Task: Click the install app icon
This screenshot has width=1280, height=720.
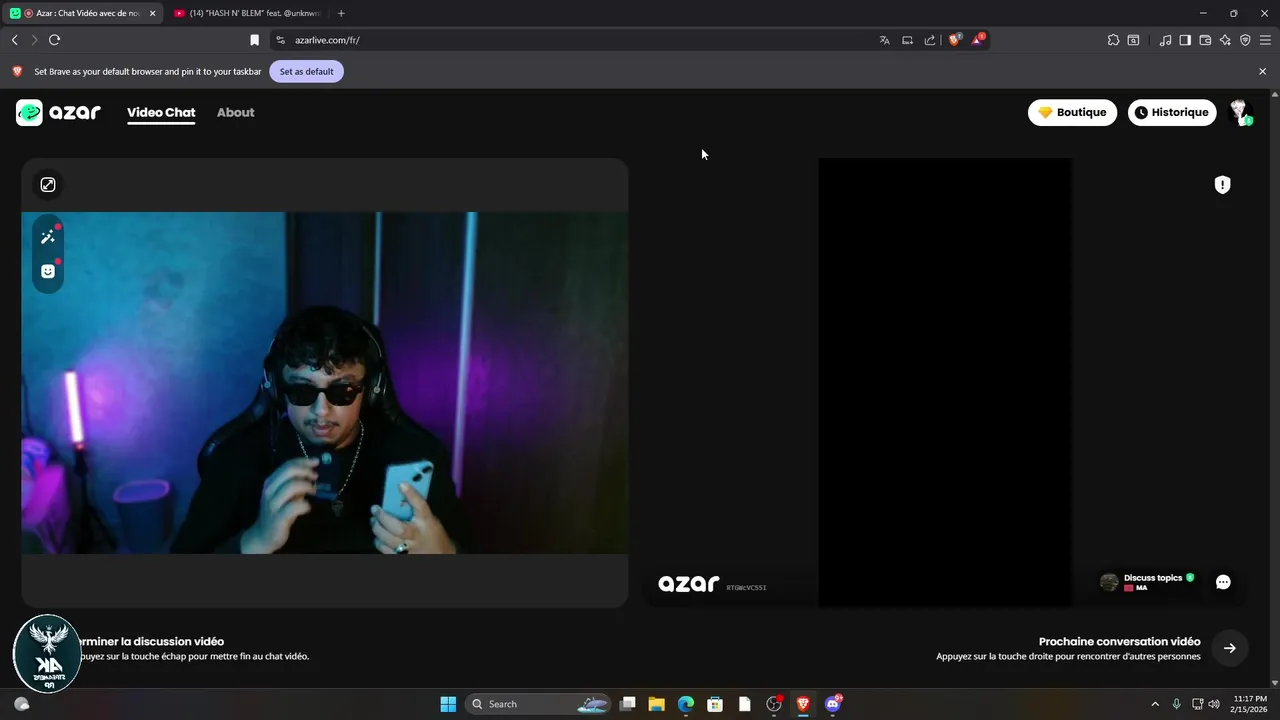Action: (x=907, y=40)
